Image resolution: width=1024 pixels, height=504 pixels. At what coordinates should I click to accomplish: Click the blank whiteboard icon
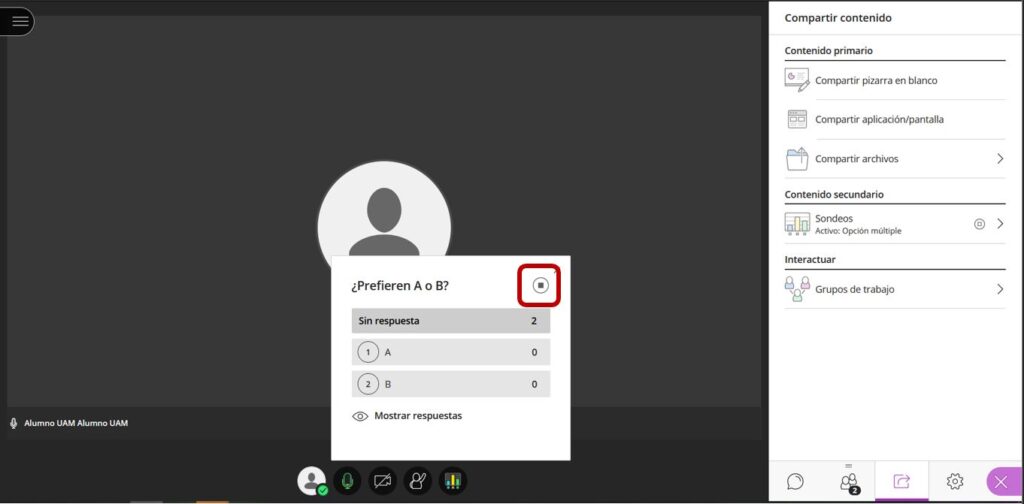(797, 80)
